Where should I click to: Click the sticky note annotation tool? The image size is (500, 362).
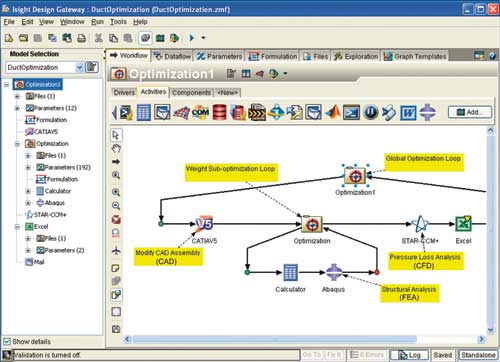click(116, 268)
